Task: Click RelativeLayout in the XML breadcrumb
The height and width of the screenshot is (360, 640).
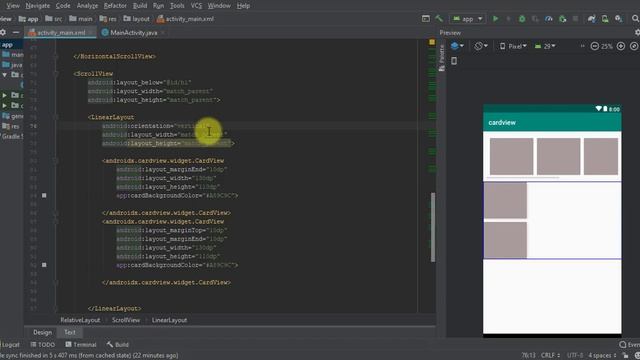Action: click(x=80, y=320)
